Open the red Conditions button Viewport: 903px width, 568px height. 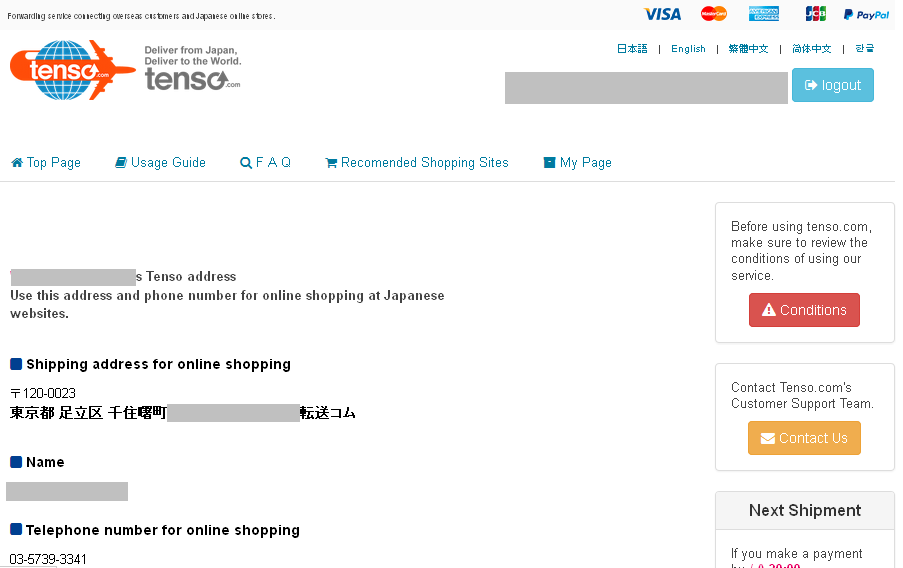point(804,310)
